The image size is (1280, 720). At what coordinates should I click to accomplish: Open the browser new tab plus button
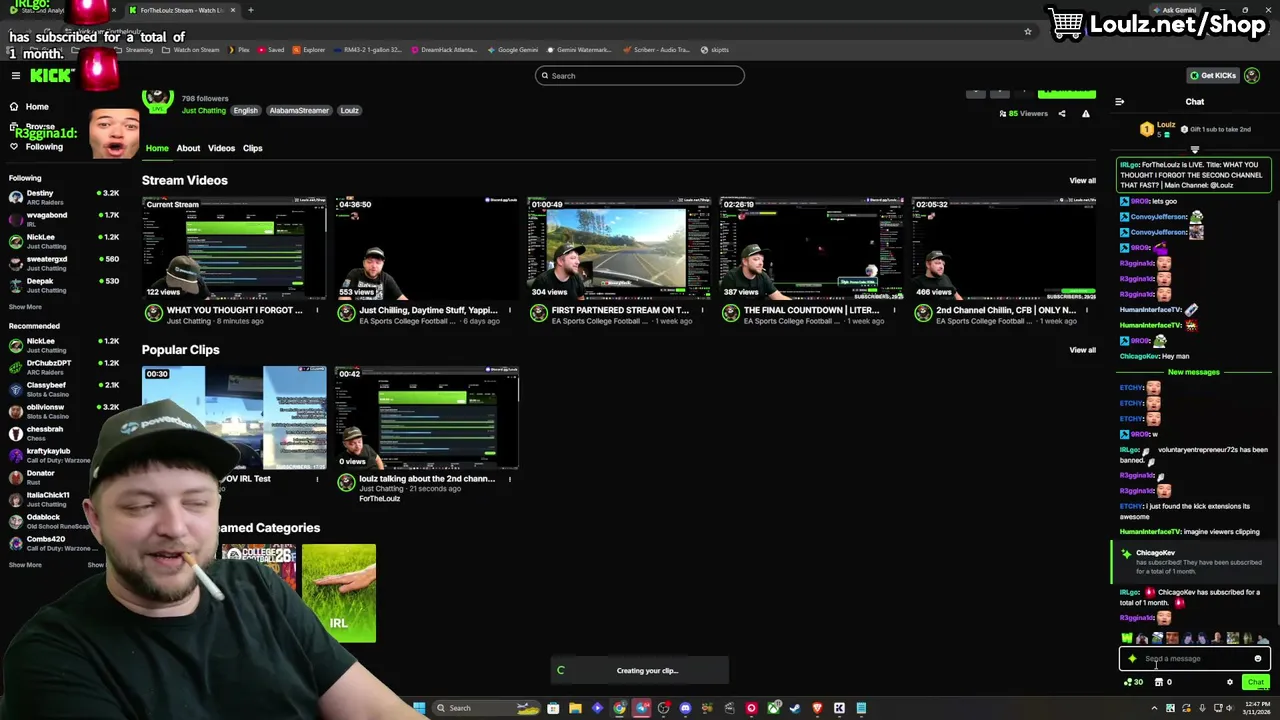pyautogui.click(x=251, y=10)
